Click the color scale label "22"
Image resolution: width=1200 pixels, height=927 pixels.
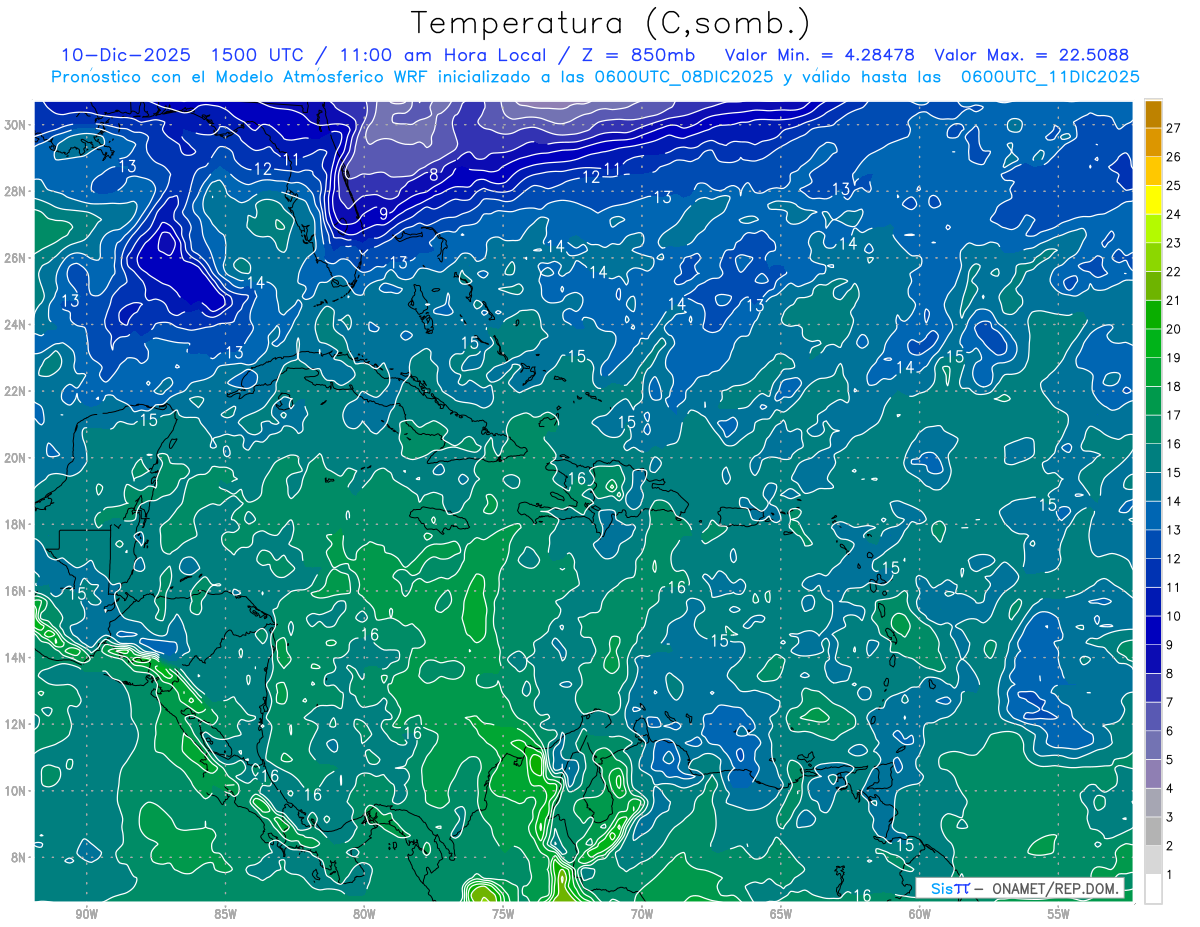click(x=1173, y=271)
